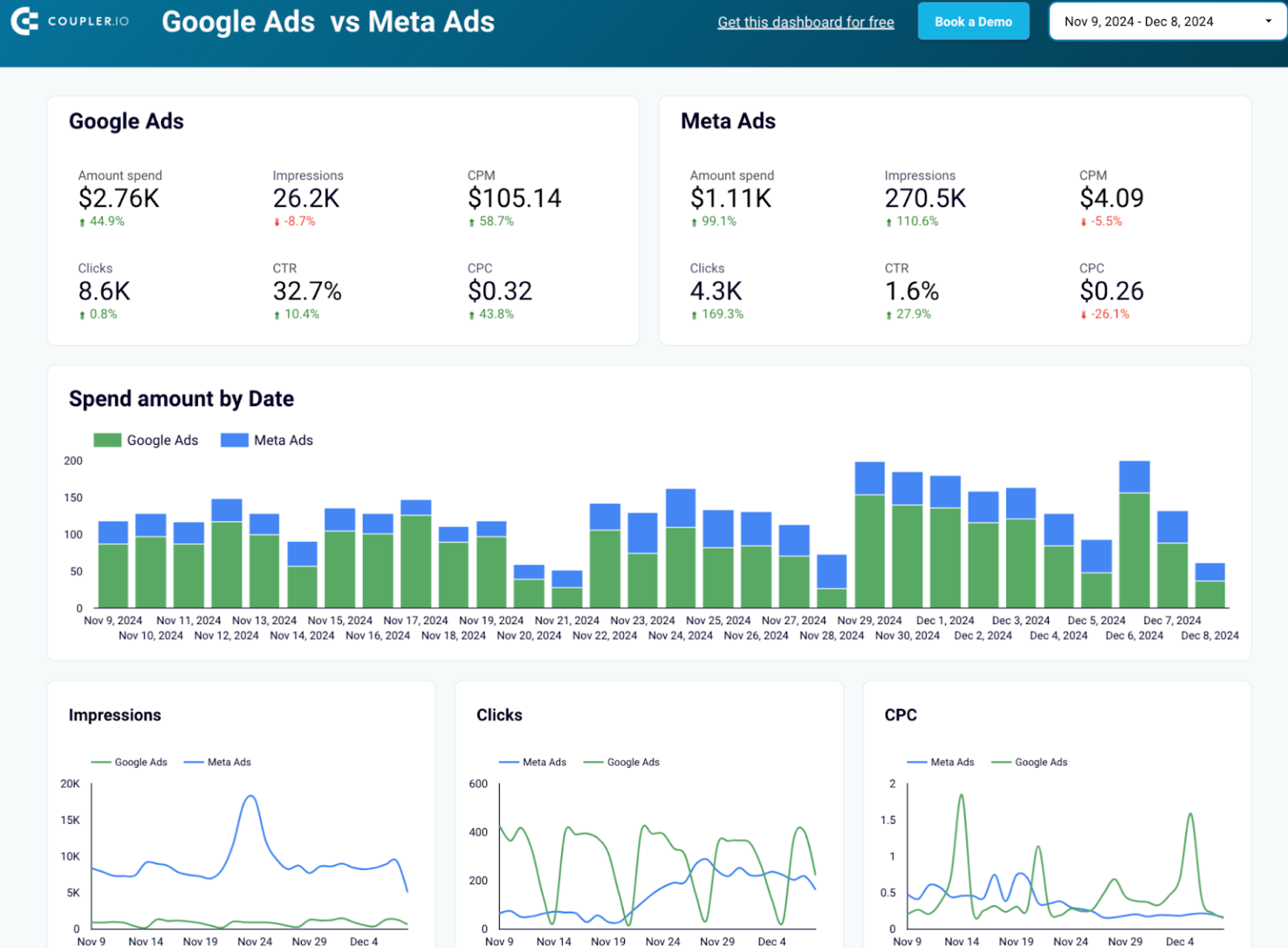The width and height of the screenshot is (1288, 948).
Task: Click the green arrow beside 169.3% Clicks
Action: [x=694, y=314]
